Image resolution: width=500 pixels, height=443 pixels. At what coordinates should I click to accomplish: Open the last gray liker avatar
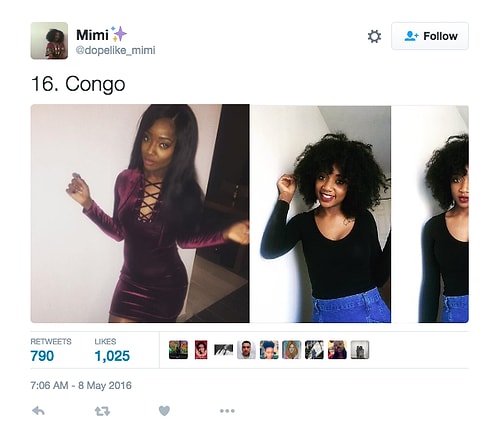click(360, 350)
